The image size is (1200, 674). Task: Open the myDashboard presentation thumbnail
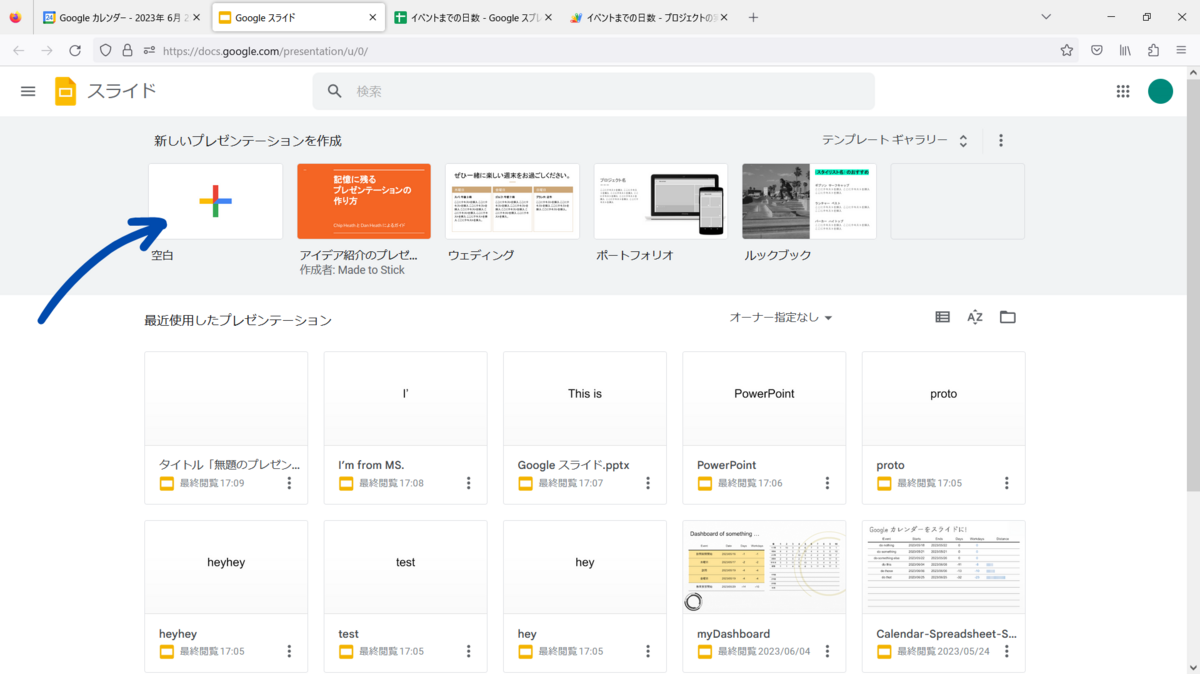(x=764, y=567)
